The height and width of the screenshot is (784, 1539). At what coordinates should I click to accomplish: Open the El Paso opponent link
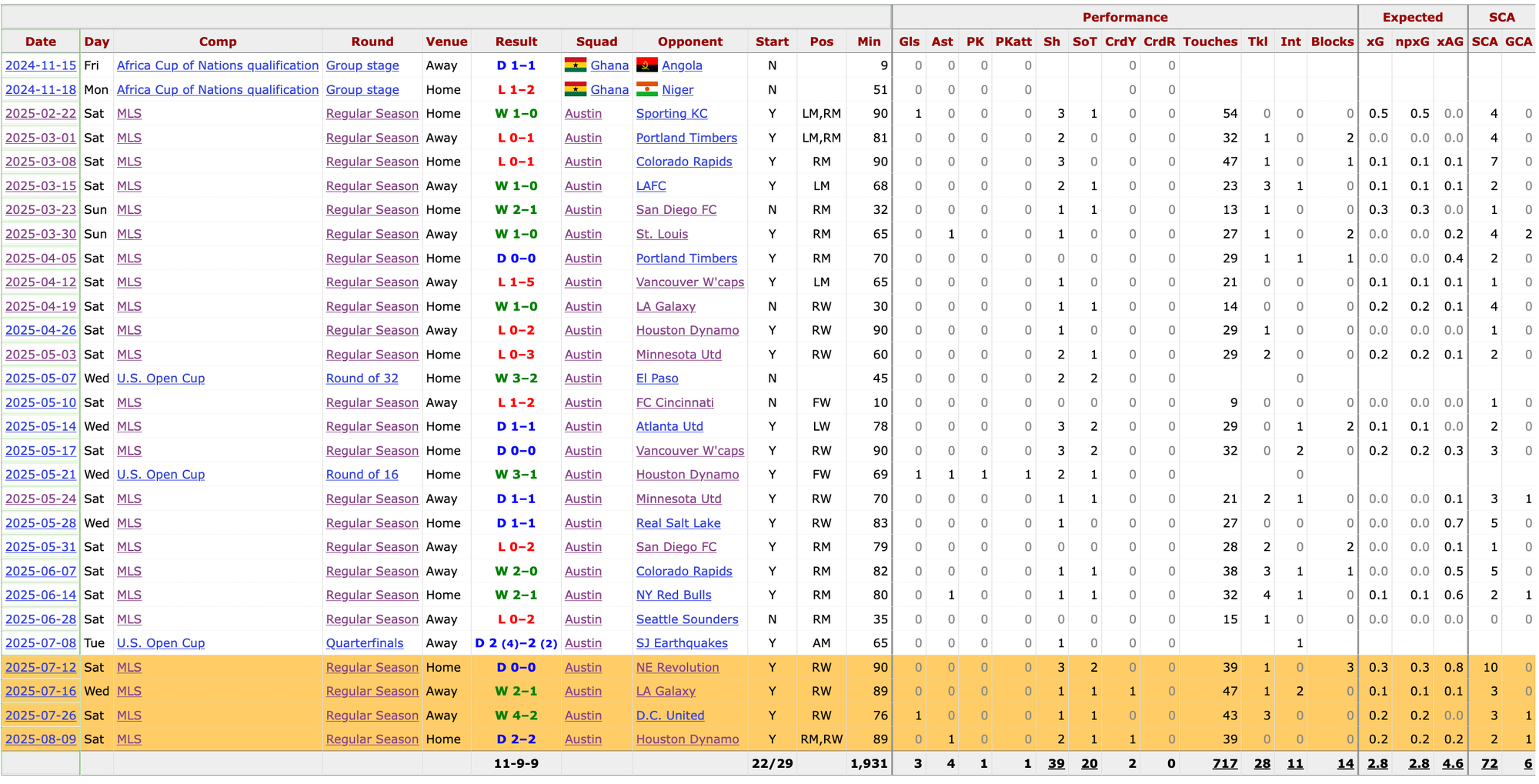[657, 379]
